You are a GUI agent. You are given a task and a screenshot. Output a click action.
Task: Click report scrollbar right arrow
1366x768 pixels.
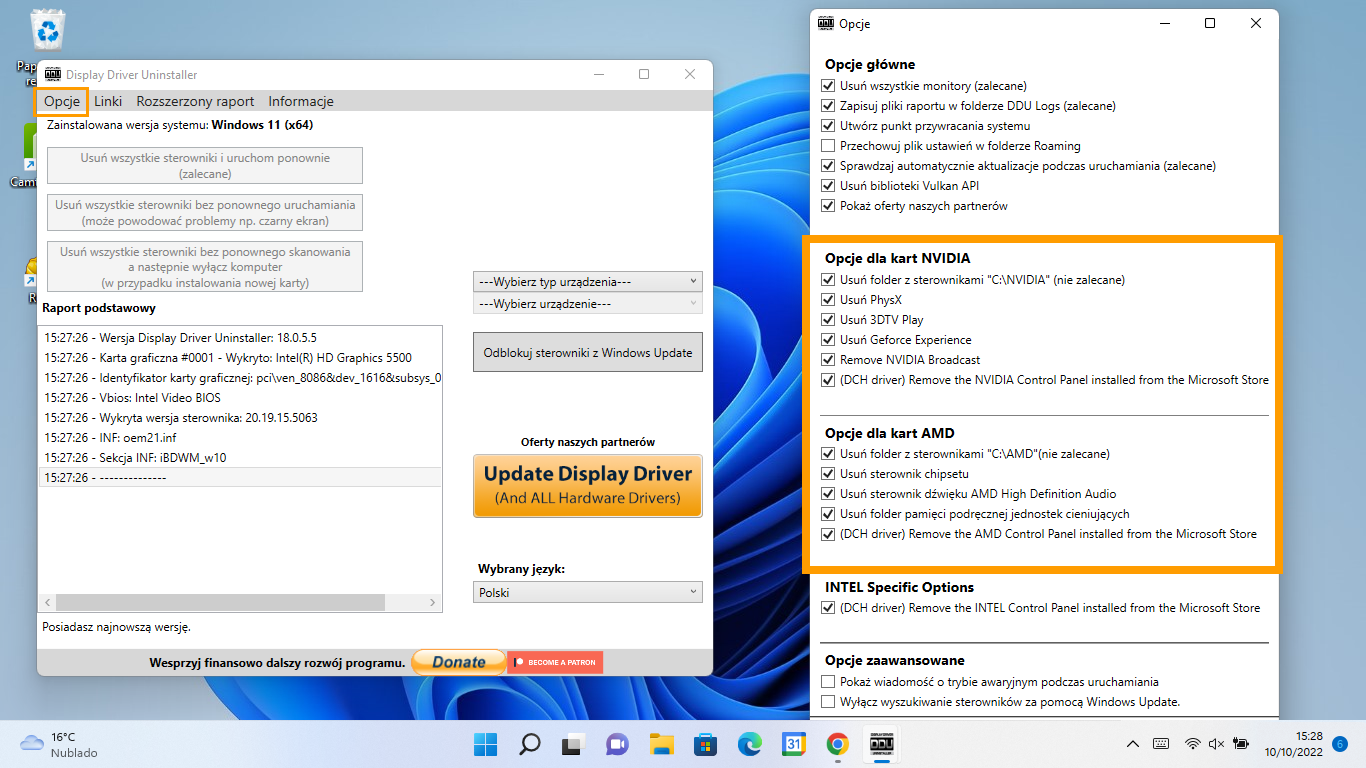pos(433,603)
